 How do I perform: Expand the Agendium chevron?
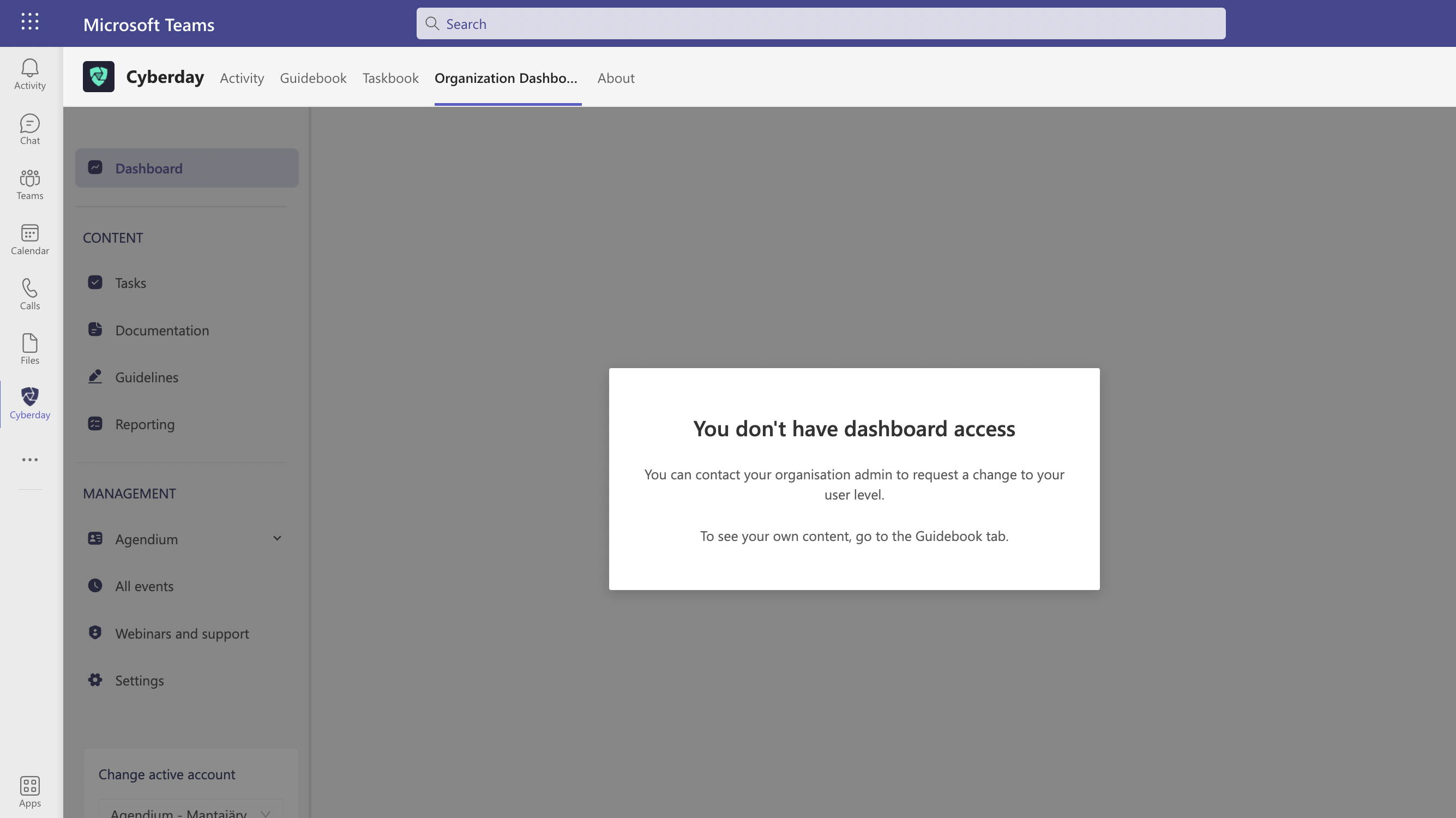click(277, 539)
